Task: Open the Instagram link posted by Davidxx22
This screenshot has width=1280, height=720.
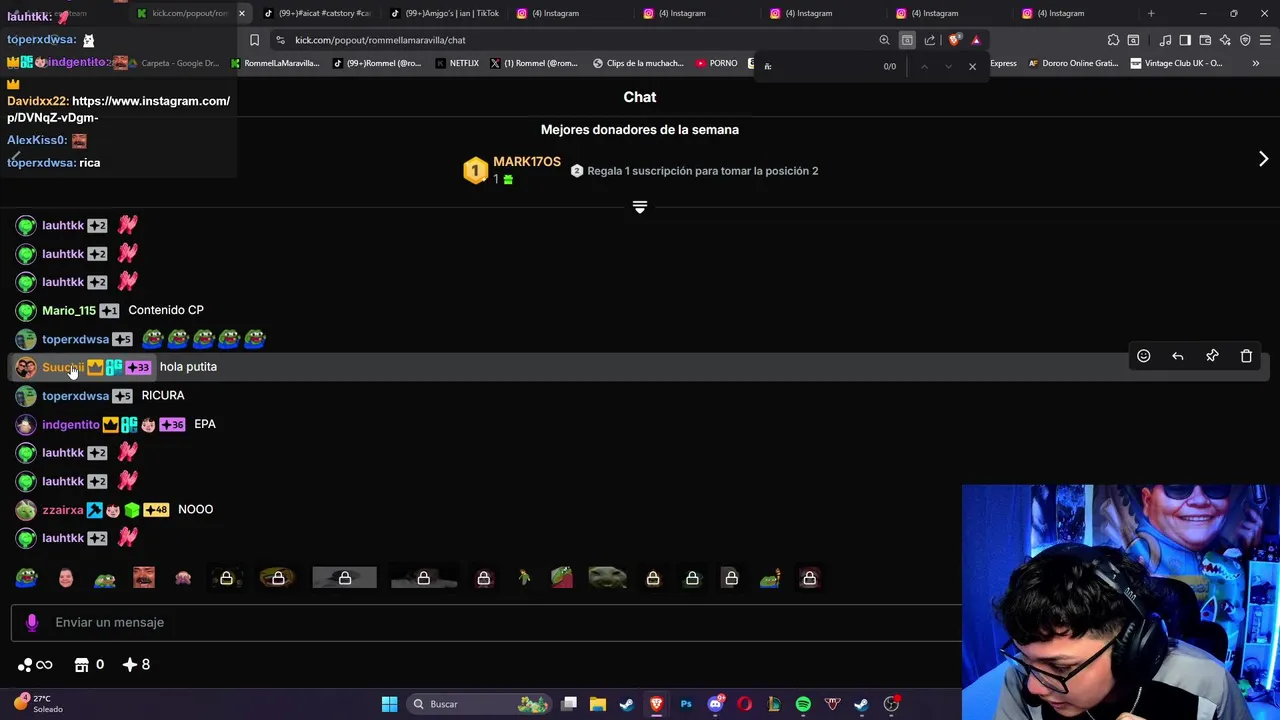Action: (x=118, y=109)
